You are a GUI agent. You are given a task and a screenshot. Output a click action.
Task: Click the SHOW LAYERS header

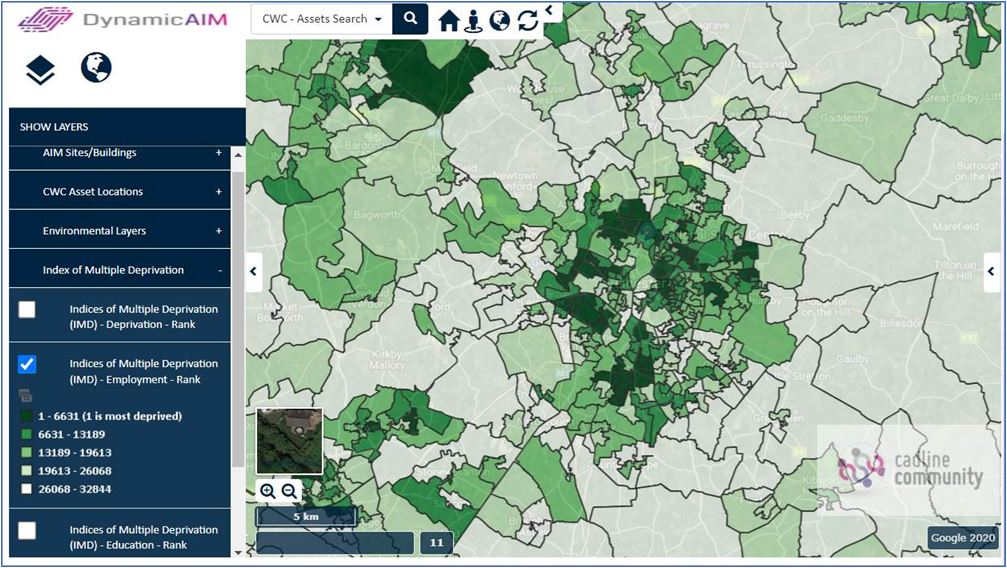[127, 127]
